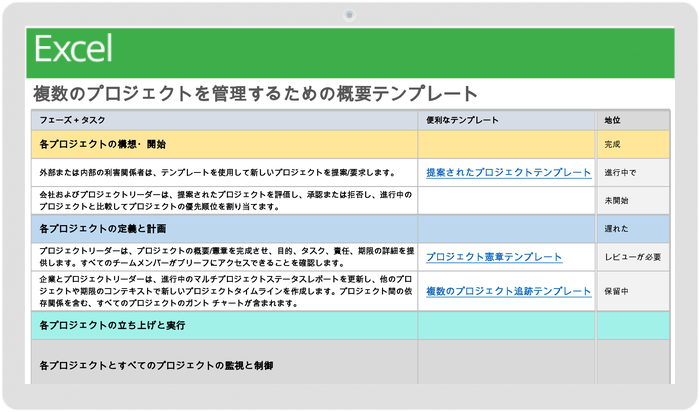Select the 進行中で status cell
Viewport: 700px width, 412px height.
633,173
